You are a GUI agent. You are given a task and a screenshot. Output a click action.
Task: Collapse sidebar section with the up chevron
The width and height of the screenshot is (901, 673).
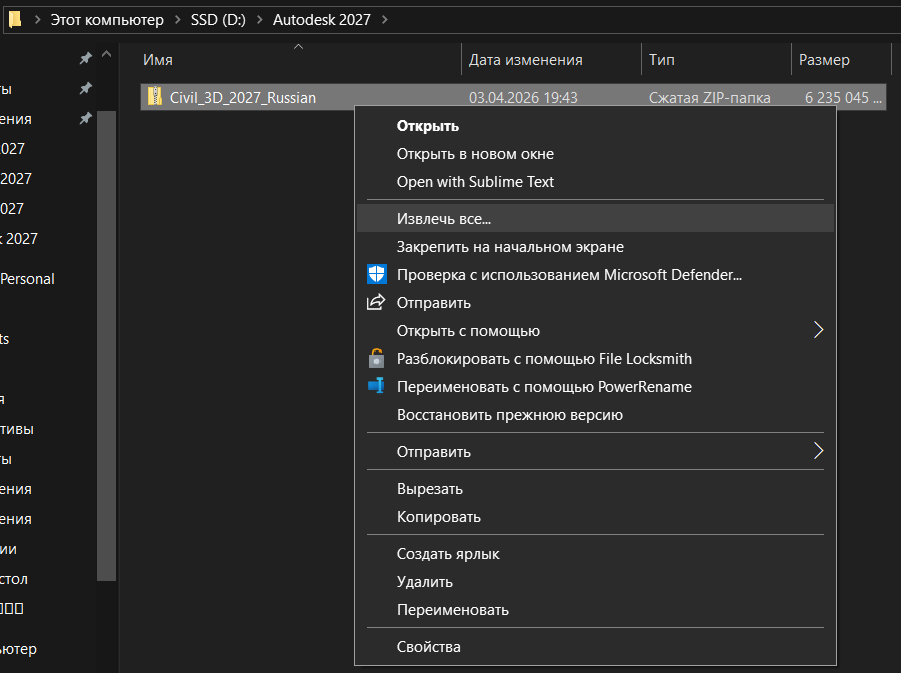(x=106, y=55)
